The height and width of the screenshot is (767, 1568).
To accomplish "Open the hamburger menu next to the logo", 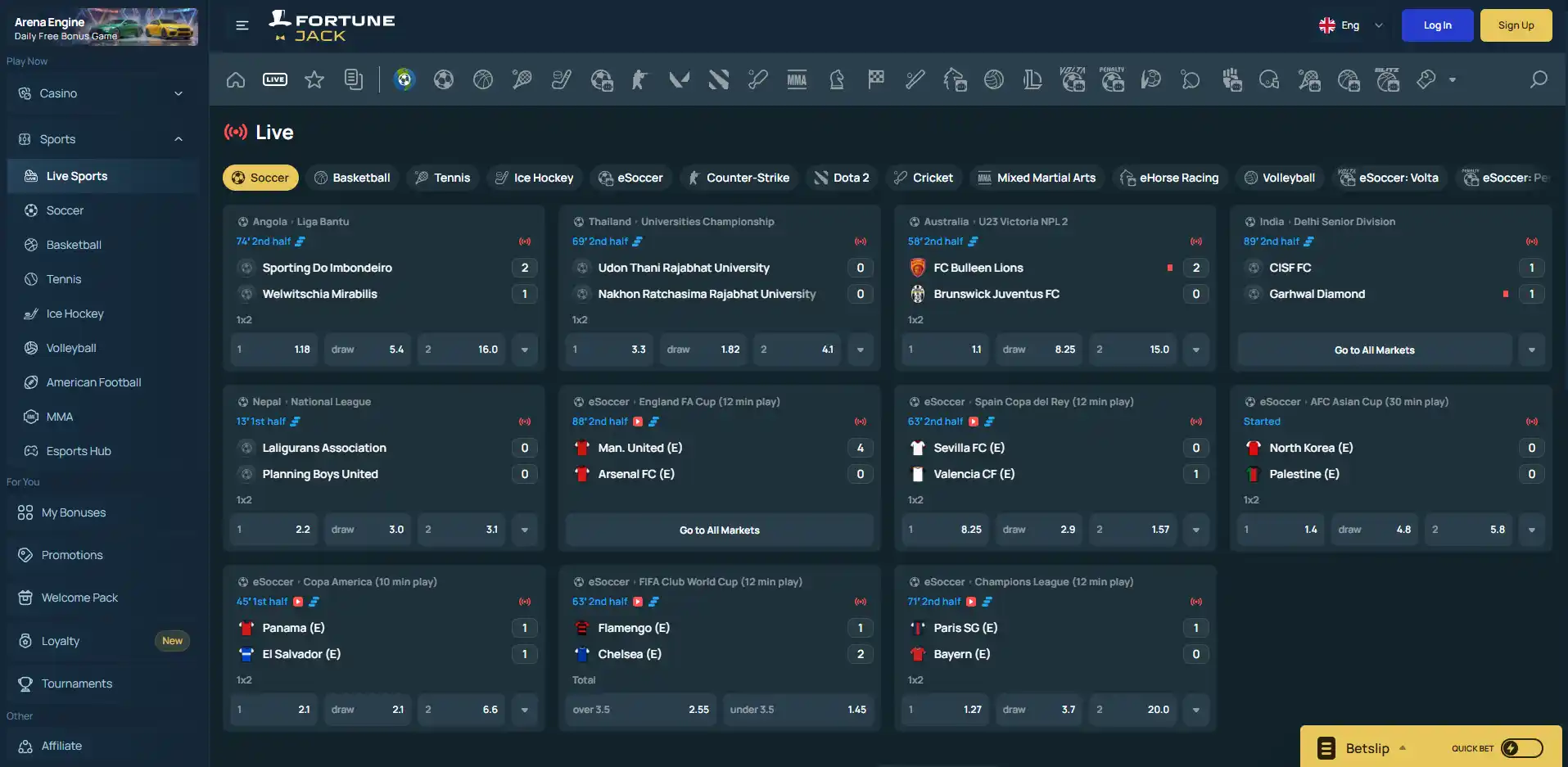I will point(242,25).
